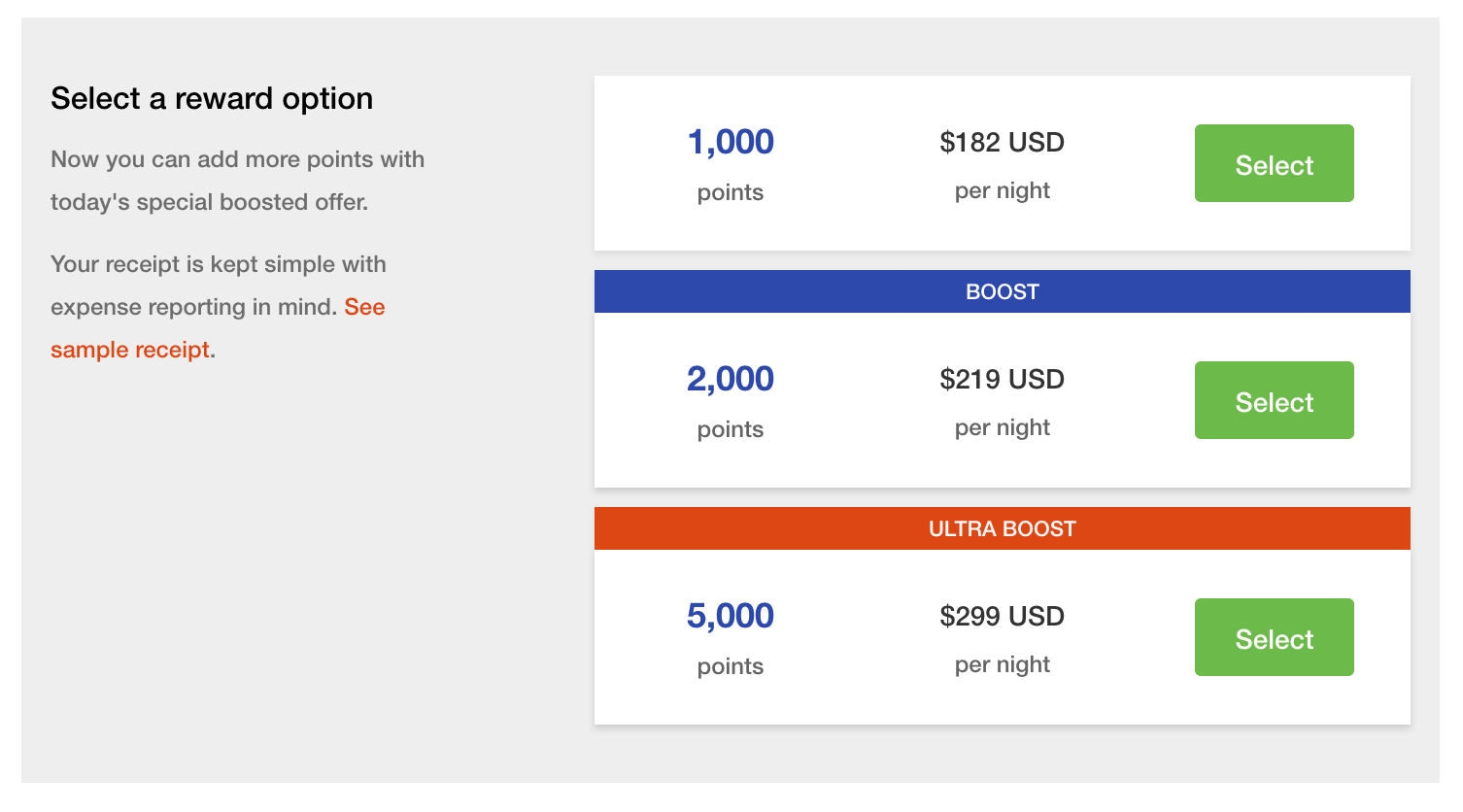Pick the 5,000 points Ultra Boost option

[x=1274, y=637]
